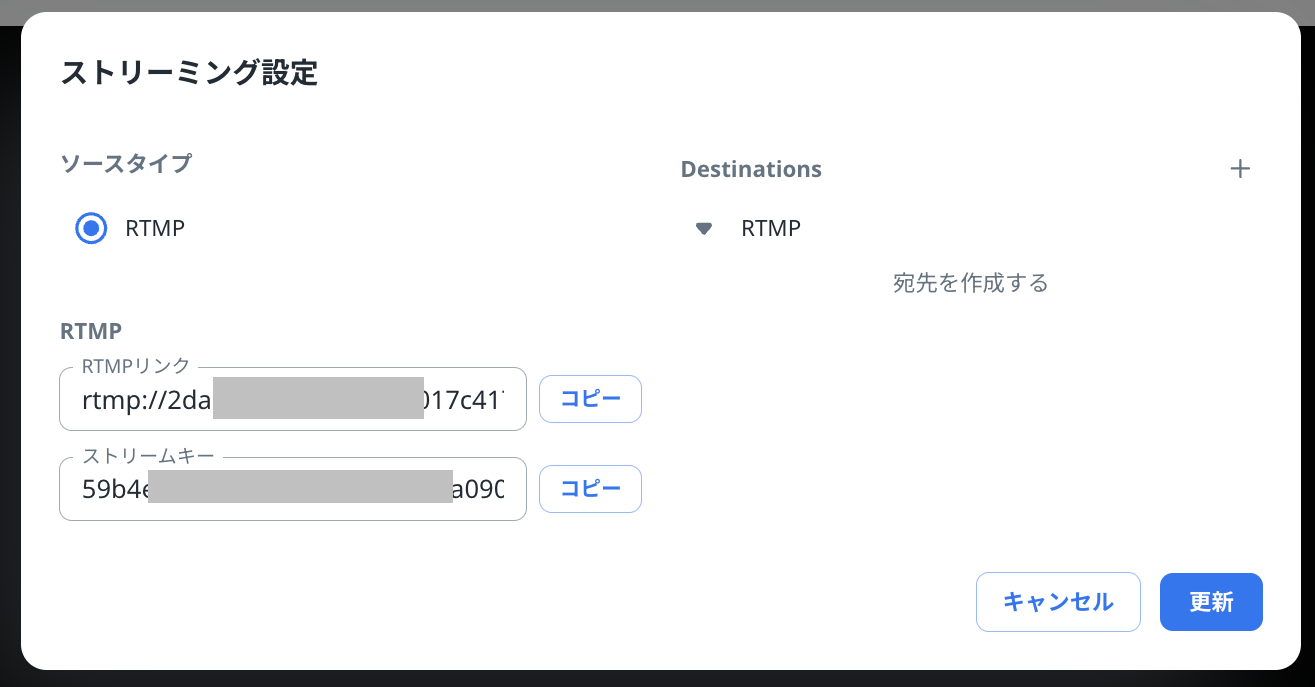Click the ストリーミング設定 dialog title
Image resolution: width=1315 pixels, height=687 pixels.
tap(189, 73)
